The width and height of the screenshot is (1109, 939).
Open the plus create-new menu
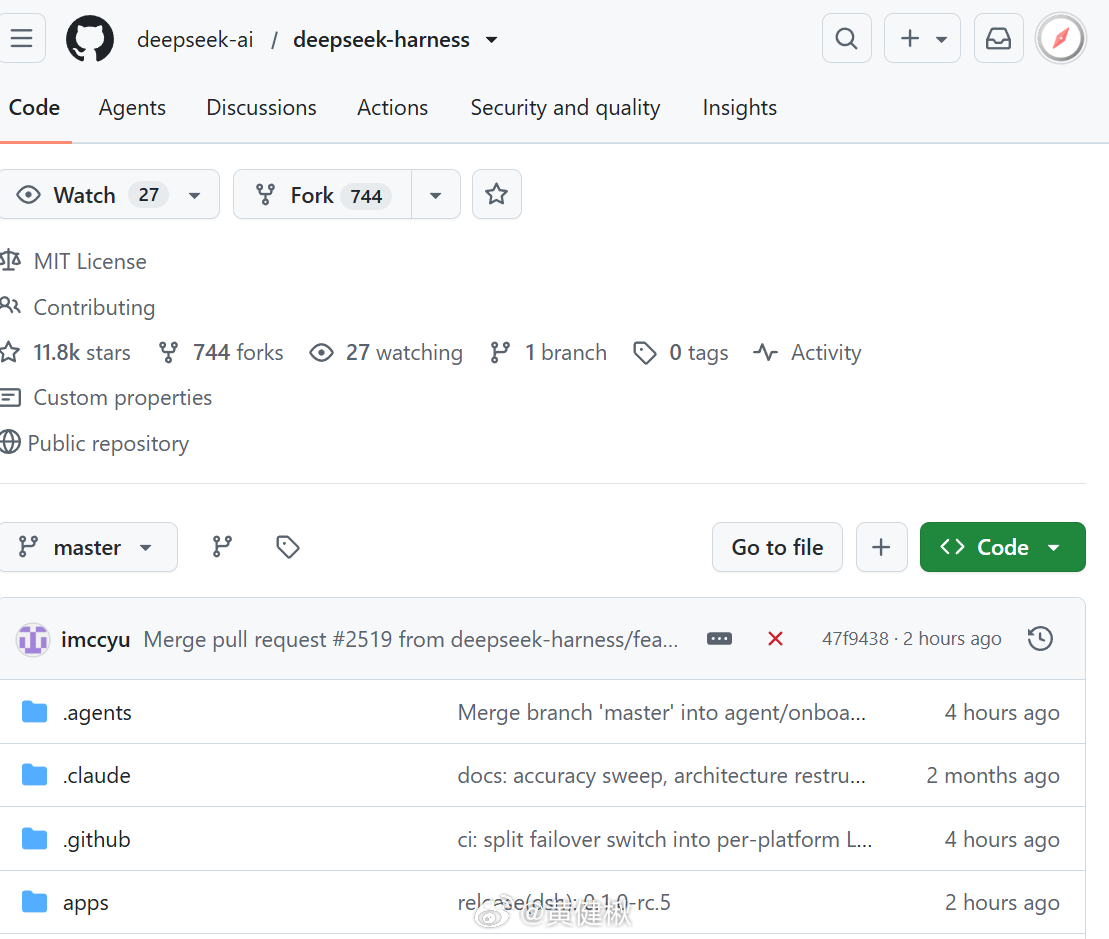click(x=922, y=38)
